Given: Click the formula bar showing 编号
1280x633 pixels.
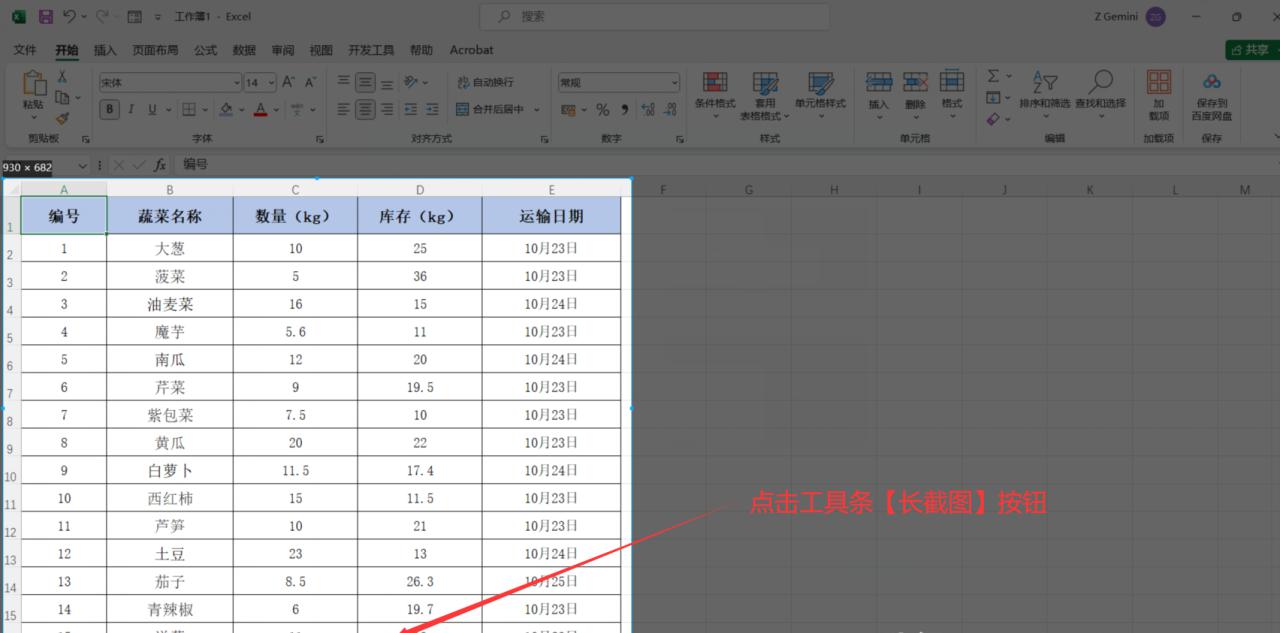Looking at the screenshot, I should coord(725,165).
